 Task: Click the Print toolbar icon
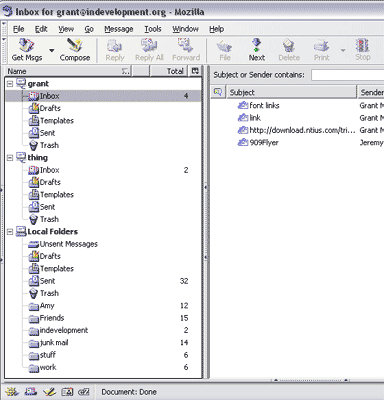tap(321, 46)
